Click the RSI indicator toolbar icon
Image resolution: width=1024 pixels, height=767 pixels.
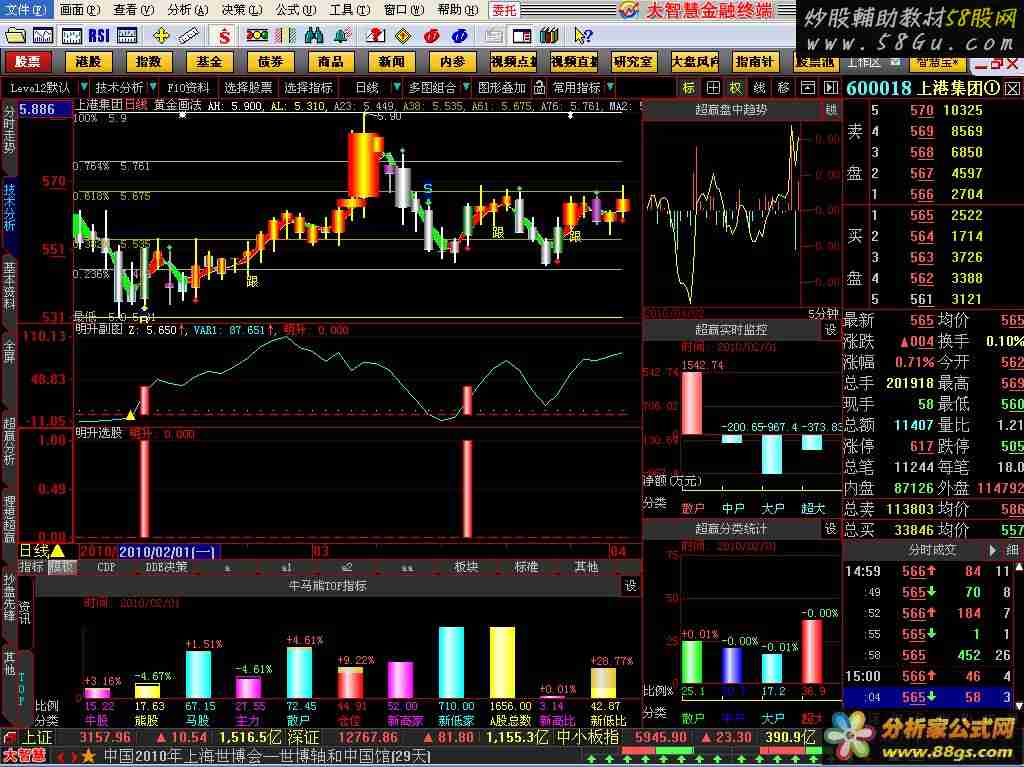[x=99, y=35]
